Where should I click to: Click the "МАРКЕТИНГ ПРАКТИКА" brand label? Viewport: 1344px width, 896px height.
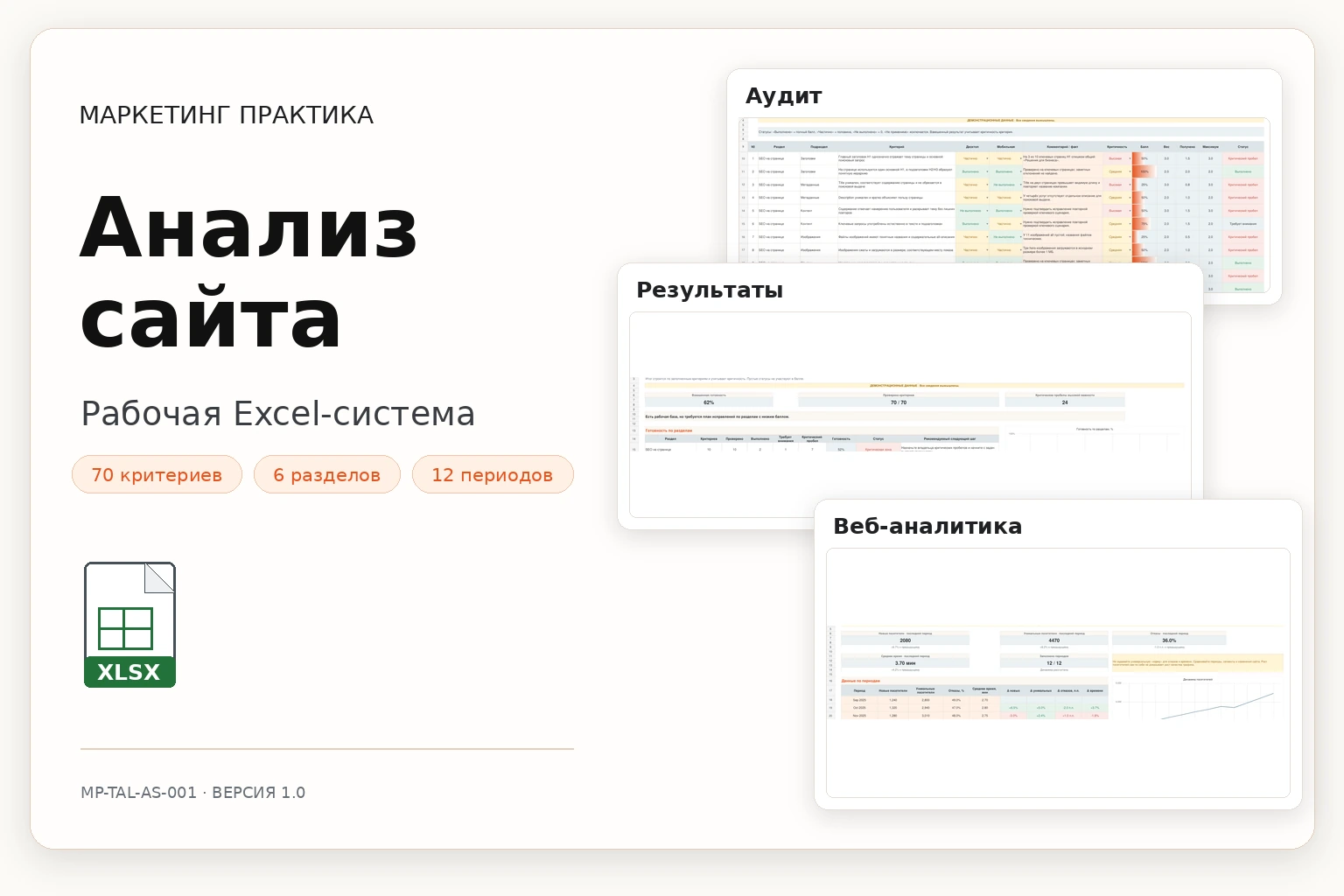pos(227,115)
